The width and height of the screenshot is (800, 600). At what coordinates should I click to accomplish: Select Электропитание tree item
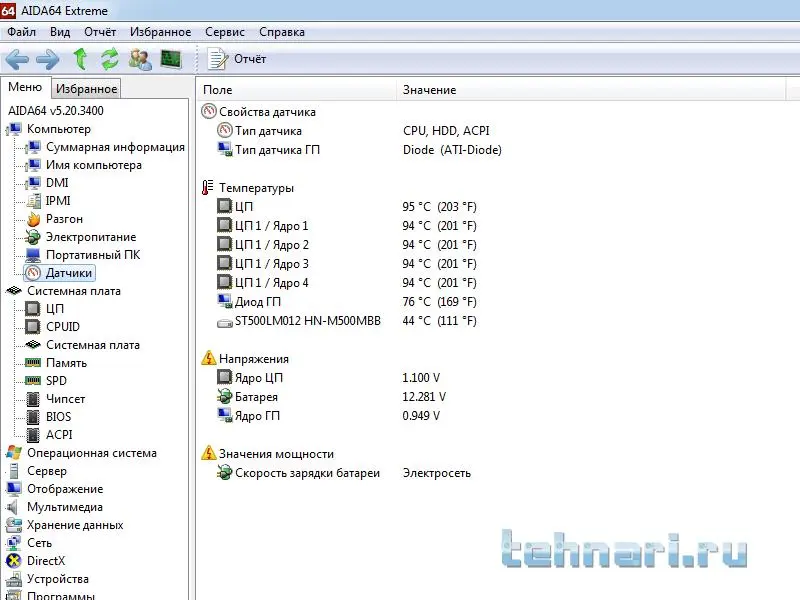click(91, 237)
